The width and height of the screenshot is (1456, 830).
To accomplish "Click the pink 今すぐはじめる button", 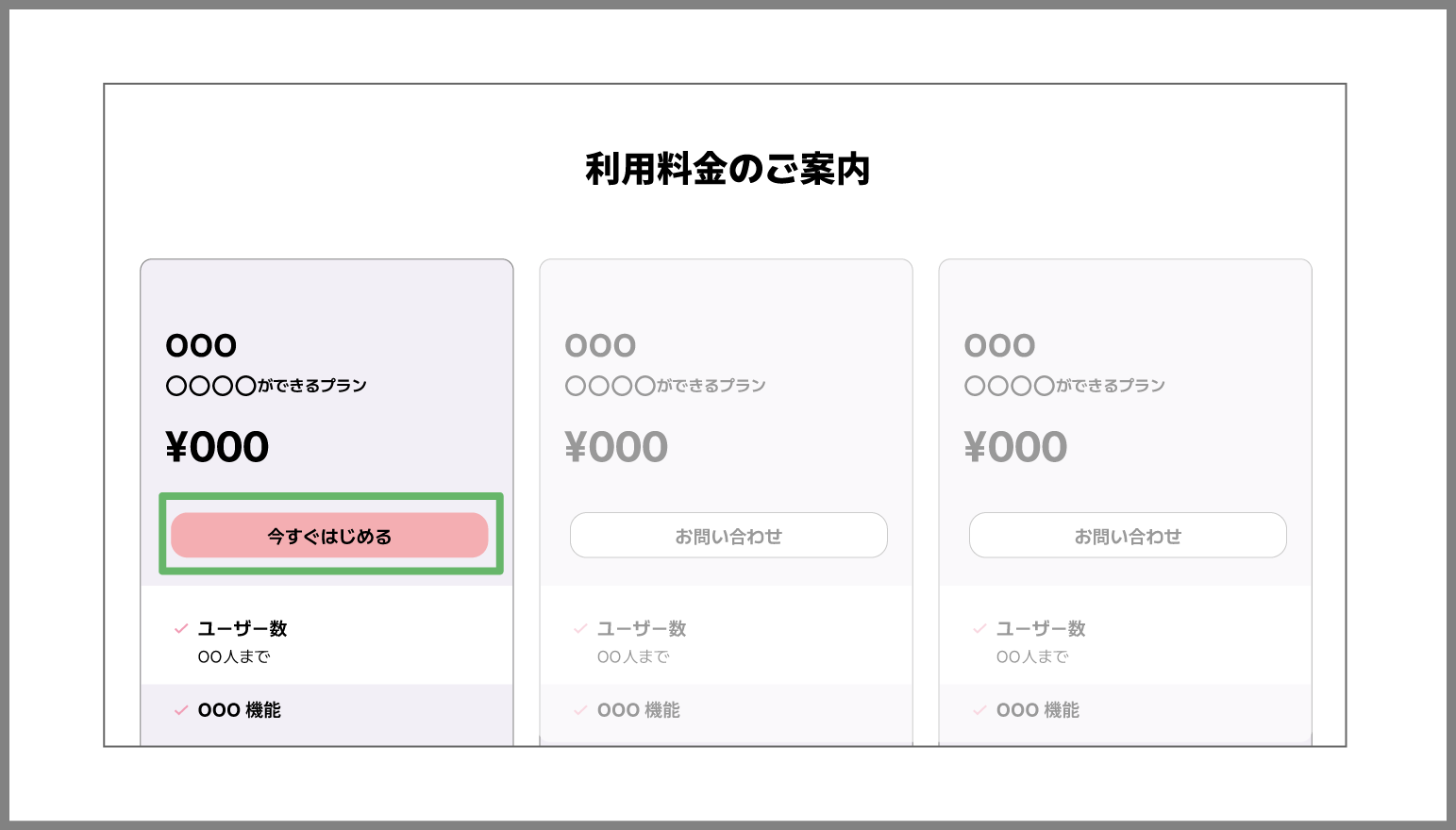I will pos(329,536).
